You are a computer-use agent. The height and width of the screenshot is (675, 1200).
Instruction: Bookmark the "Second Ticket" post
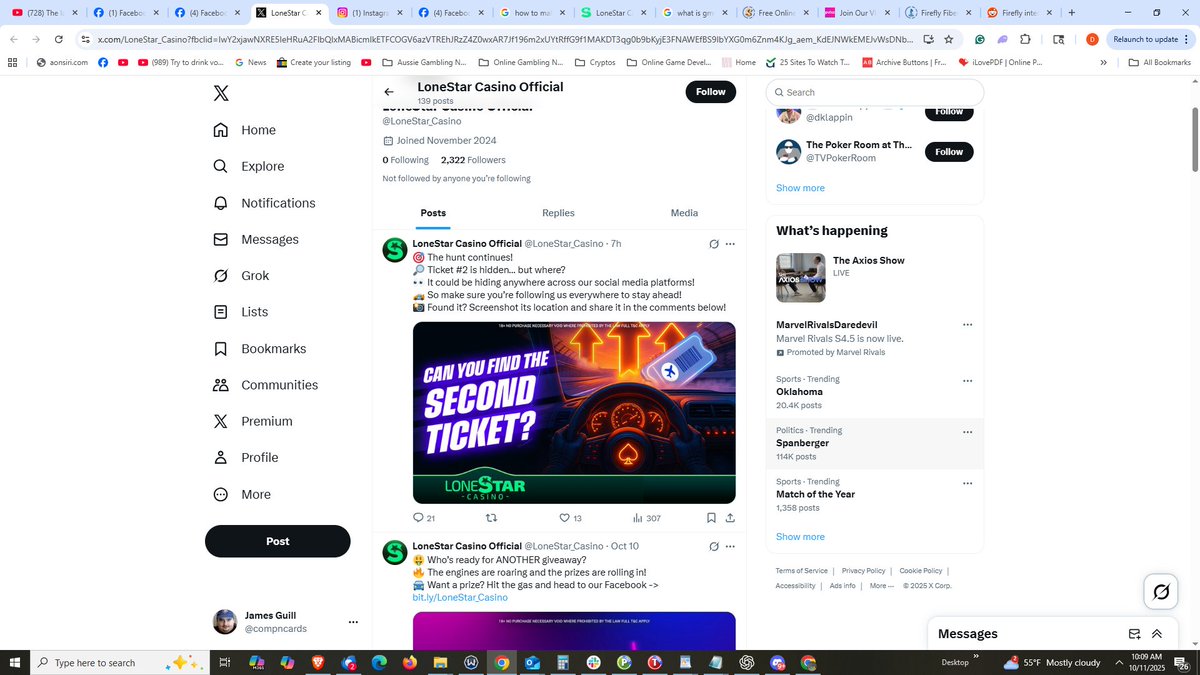(x=711, y=518)
